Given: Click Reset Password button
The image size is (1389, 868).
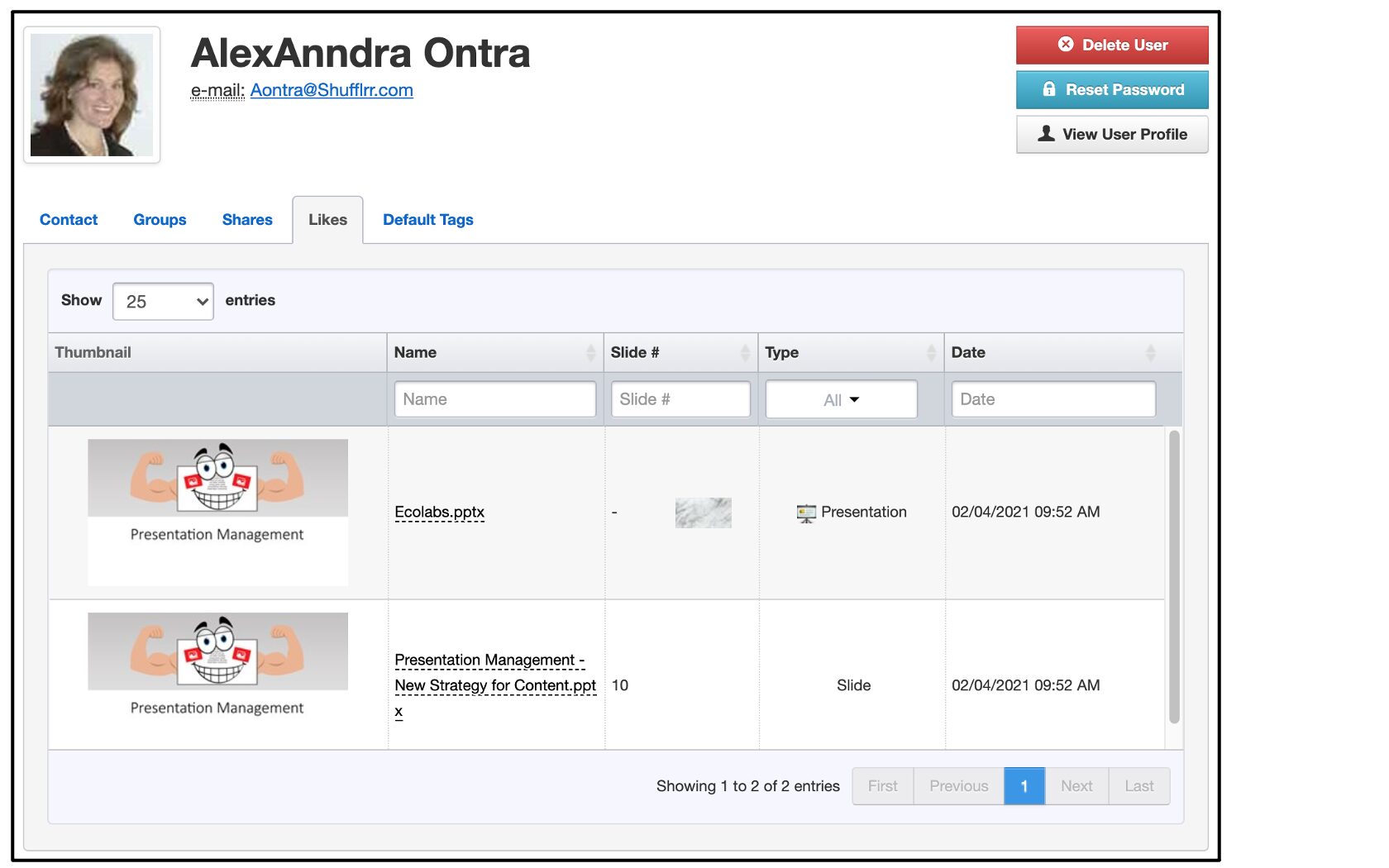Looking at the screenshot, I should click(x=1112, y=90).
